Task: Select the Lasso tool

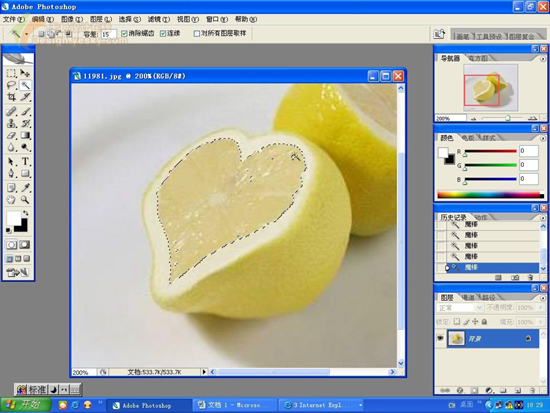Action: coord(11,85)
